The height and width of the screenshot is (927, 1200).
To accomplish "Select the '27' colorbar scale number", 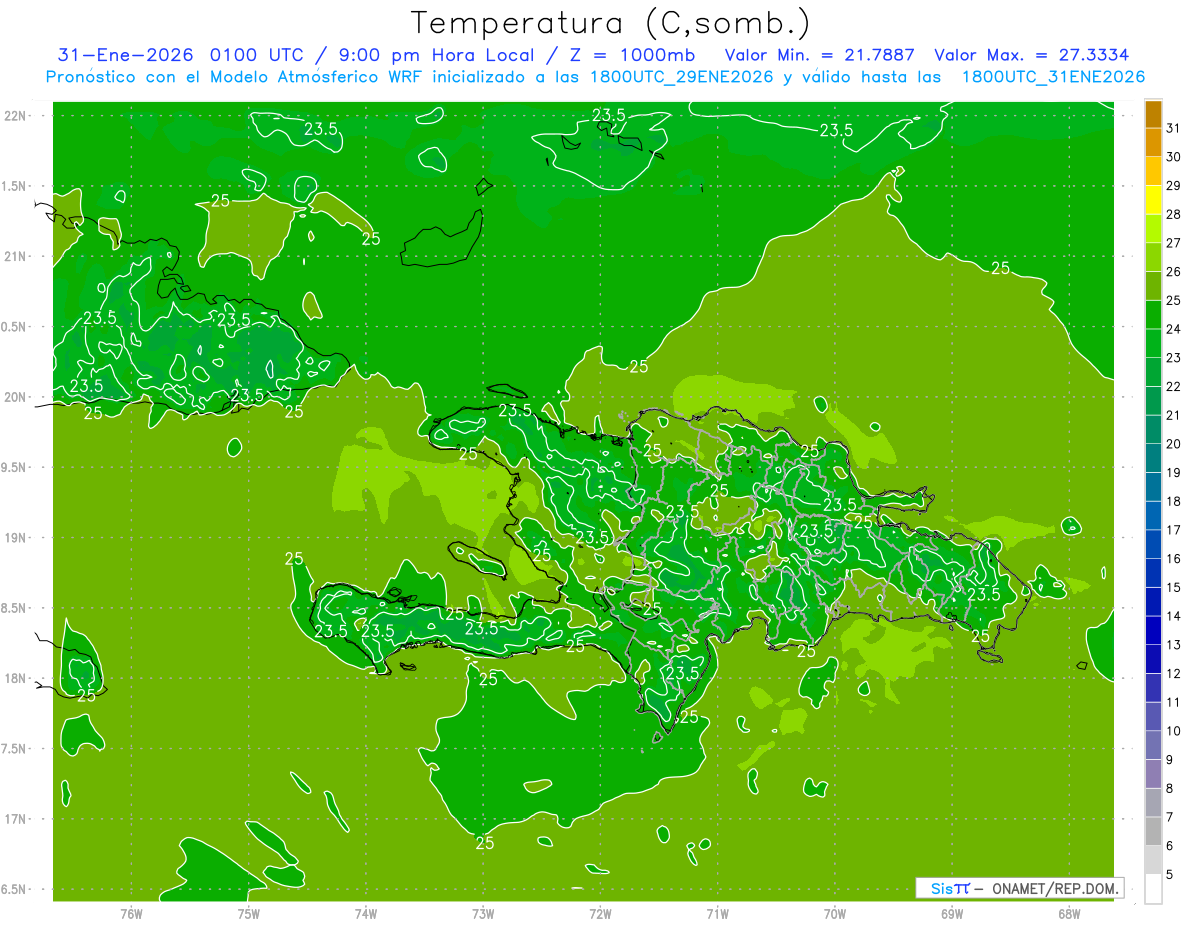I will click(x=1174, y=242).
